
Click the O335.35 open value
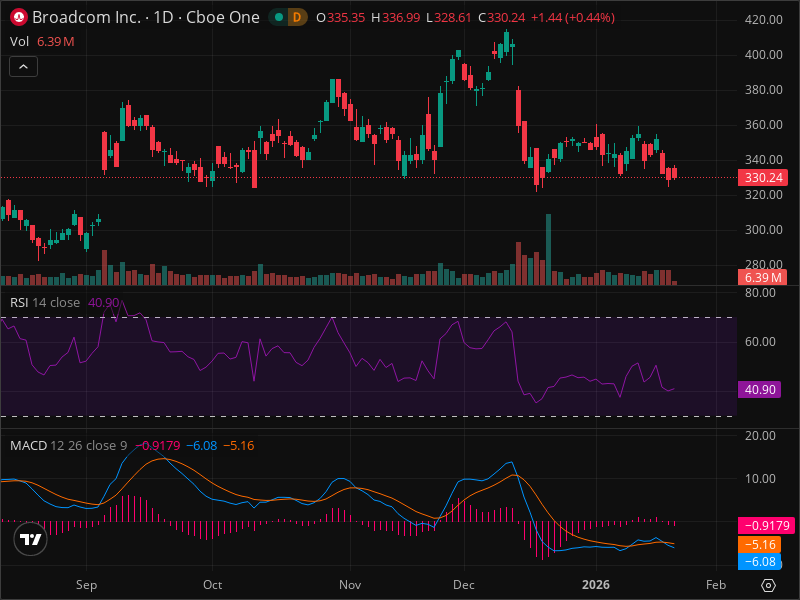(x=340, y=17)
